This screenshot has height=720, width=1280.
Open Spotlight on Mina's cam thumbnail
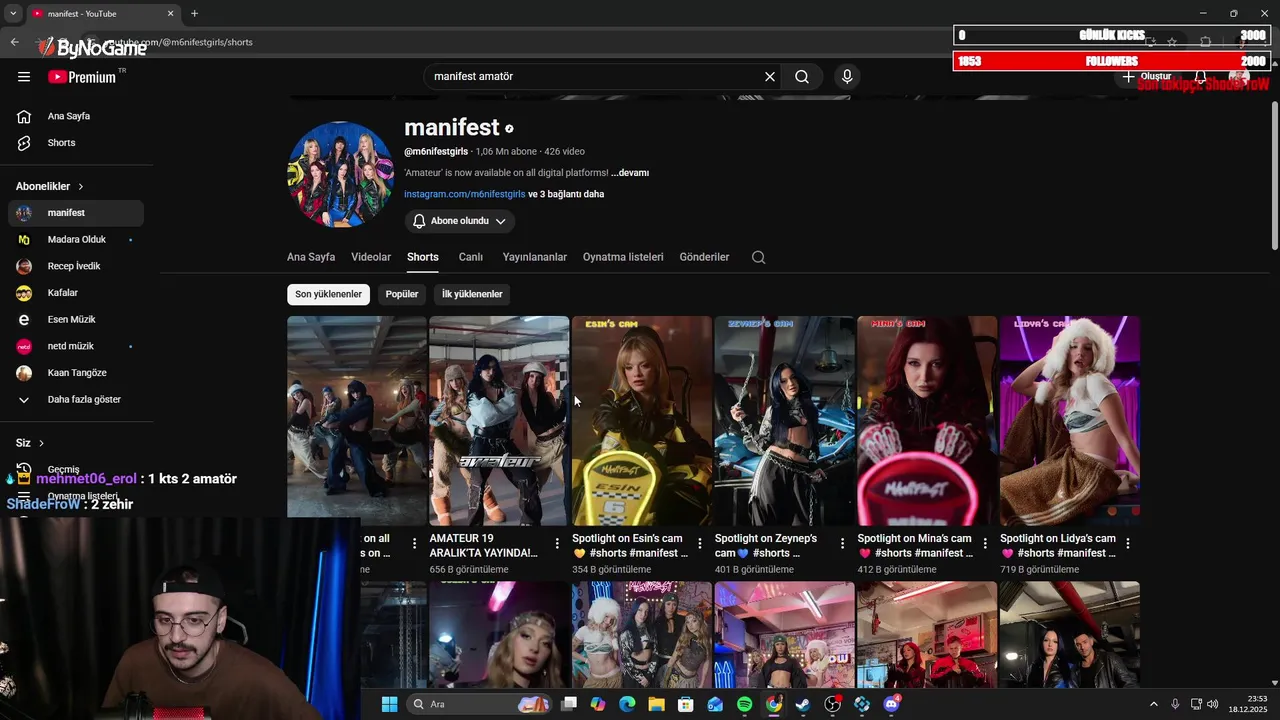pos(927,421)
